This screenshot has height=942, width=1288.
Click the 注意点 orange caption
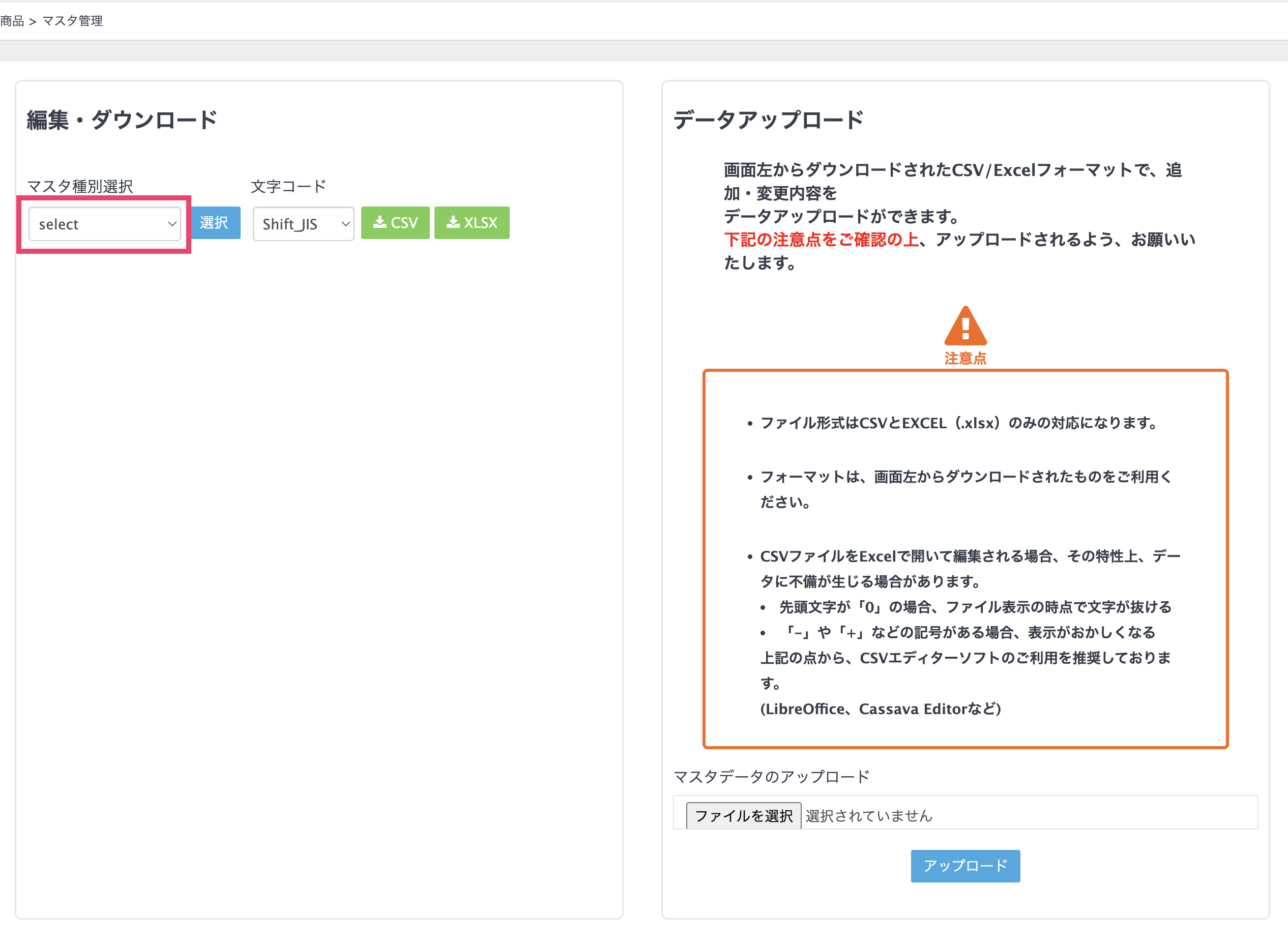965,359
